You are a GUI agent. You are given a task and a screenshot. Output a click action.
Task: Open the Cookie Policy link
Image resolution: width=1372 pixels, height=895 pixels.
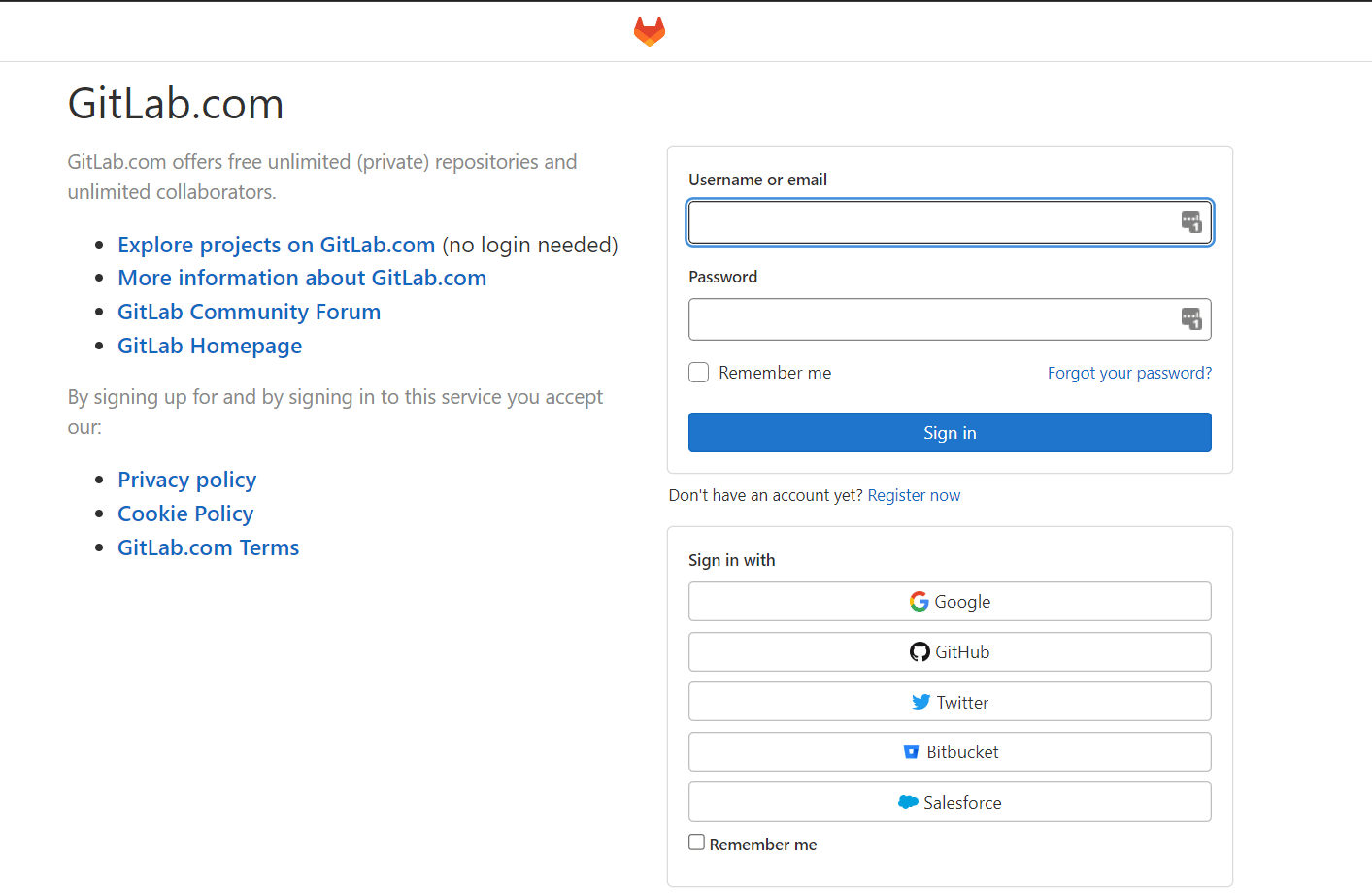[x=185, y=514]
